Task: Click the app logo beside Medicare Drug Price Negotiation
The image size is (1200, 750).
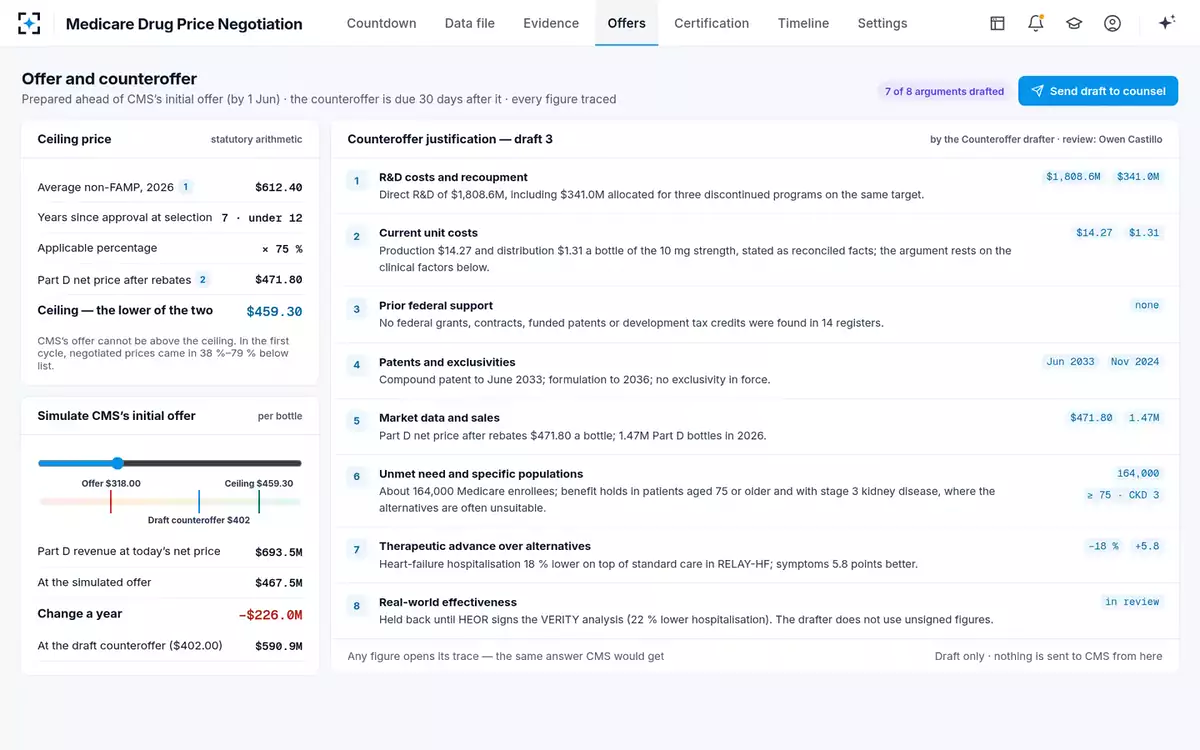Action: [30, 23]
